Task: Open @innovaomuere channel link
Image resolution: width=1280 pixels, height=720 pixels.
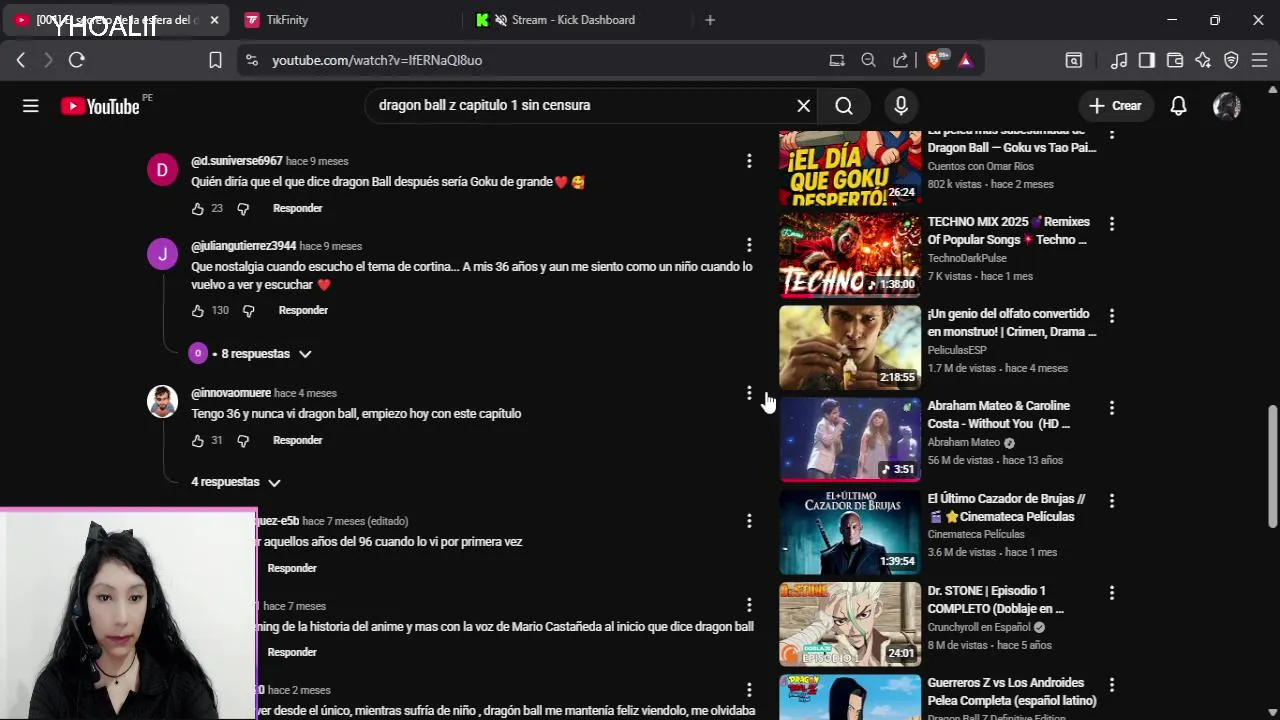Action: pos(231,393)
